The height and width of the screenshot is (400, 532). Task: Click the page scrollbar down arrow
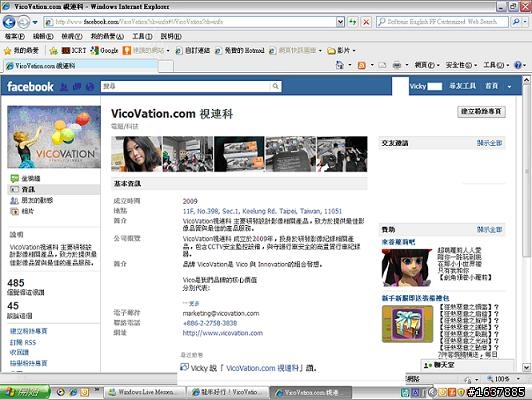point(527,367)
